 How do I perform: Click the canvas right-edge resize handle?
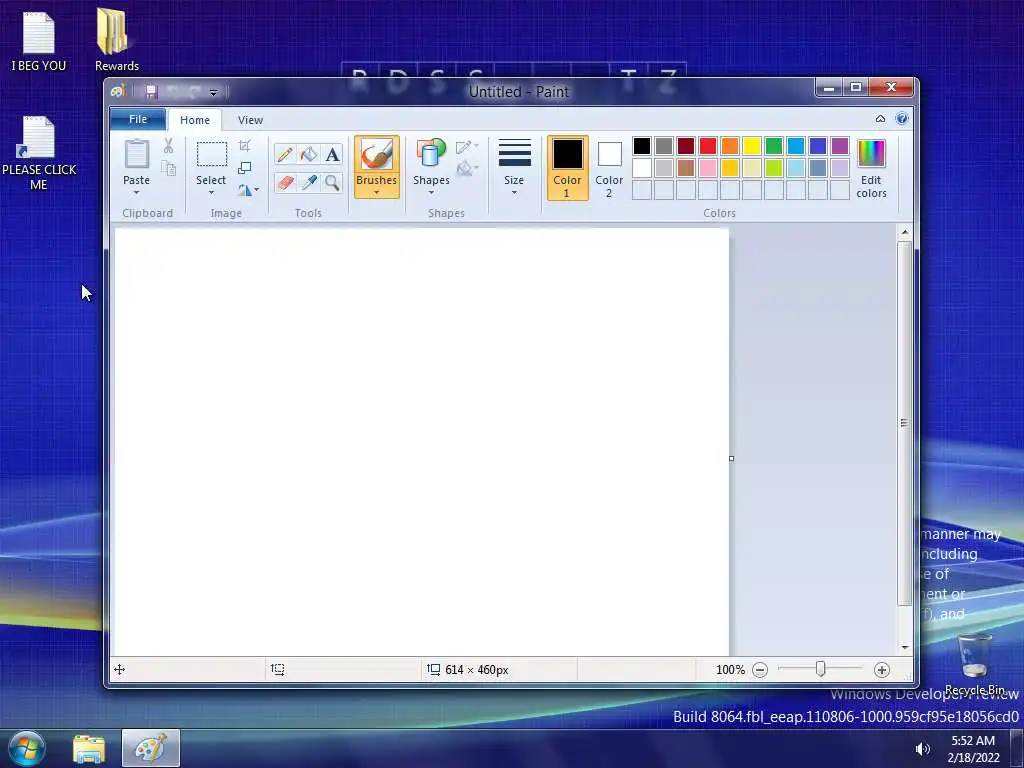pos(731,458)
